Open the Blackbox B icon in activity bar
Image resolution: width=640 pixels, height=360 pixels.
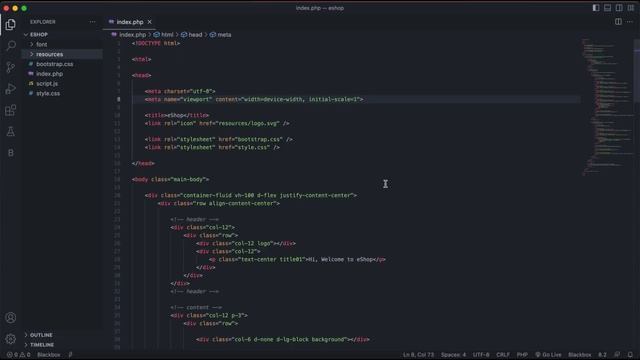point(11,153)
